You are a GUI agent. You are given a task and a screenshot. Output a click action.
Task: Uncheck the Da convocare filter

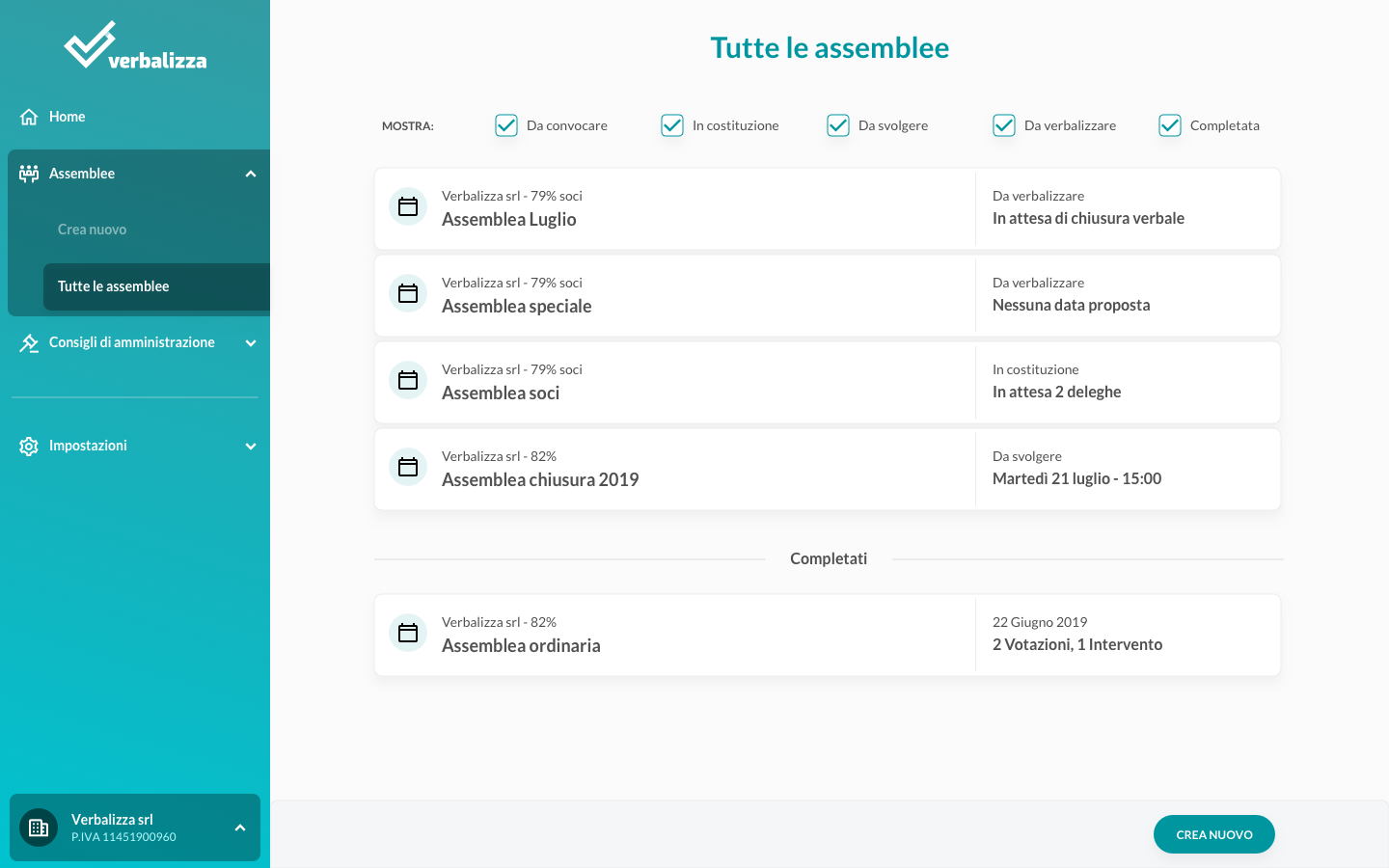pos(506,125)
